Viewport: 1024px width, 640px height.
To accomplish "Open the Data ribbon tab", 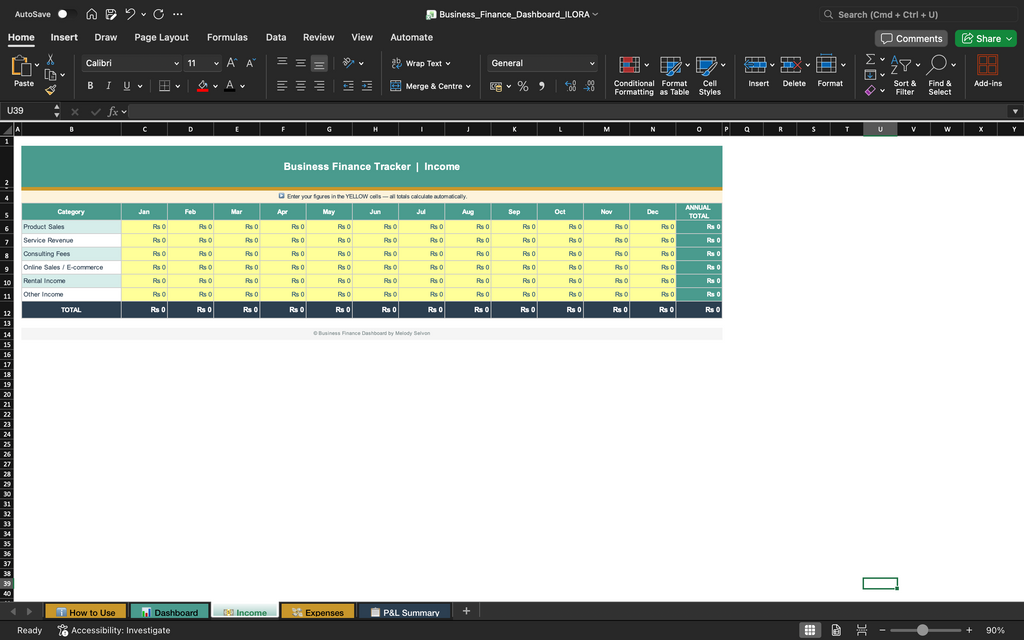I will click(276, 37).
